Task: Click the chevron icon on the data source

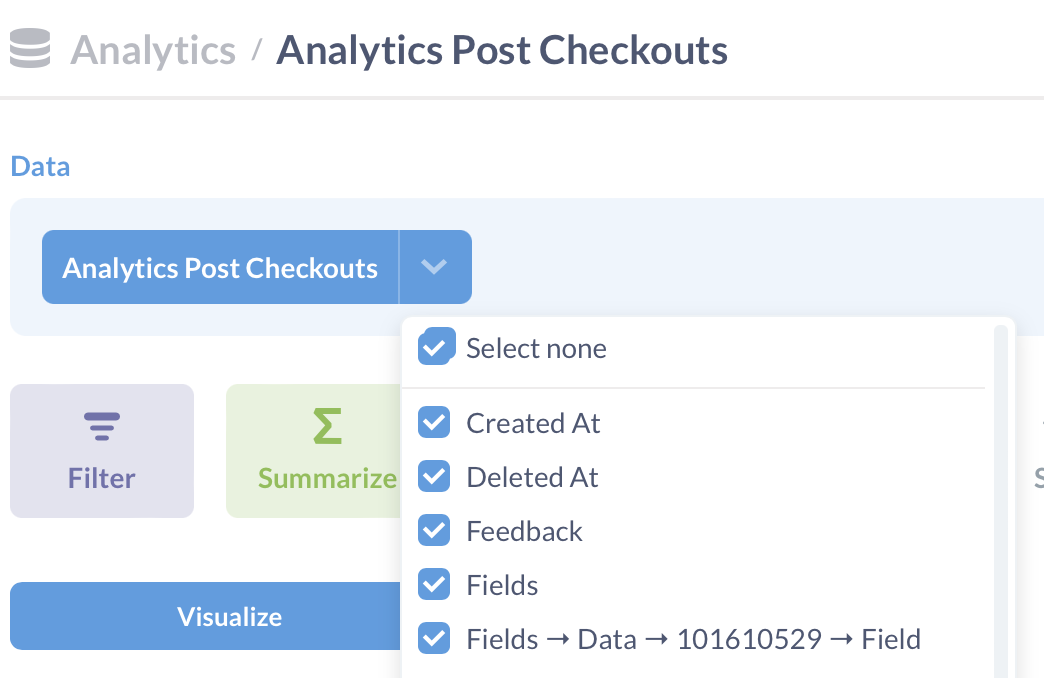Action: click(434, 267)
